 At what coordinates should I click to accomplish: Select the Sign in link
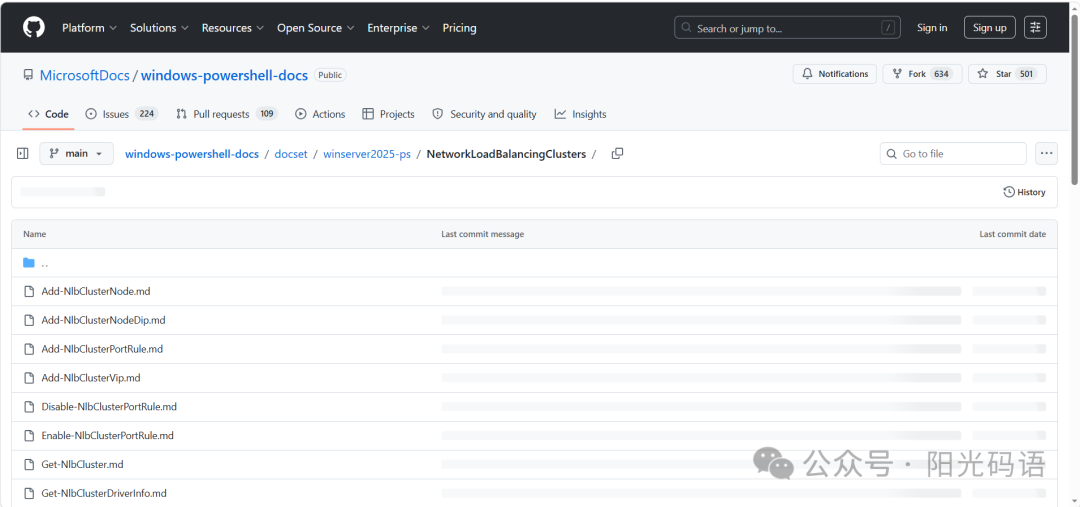tap(932, 28)
